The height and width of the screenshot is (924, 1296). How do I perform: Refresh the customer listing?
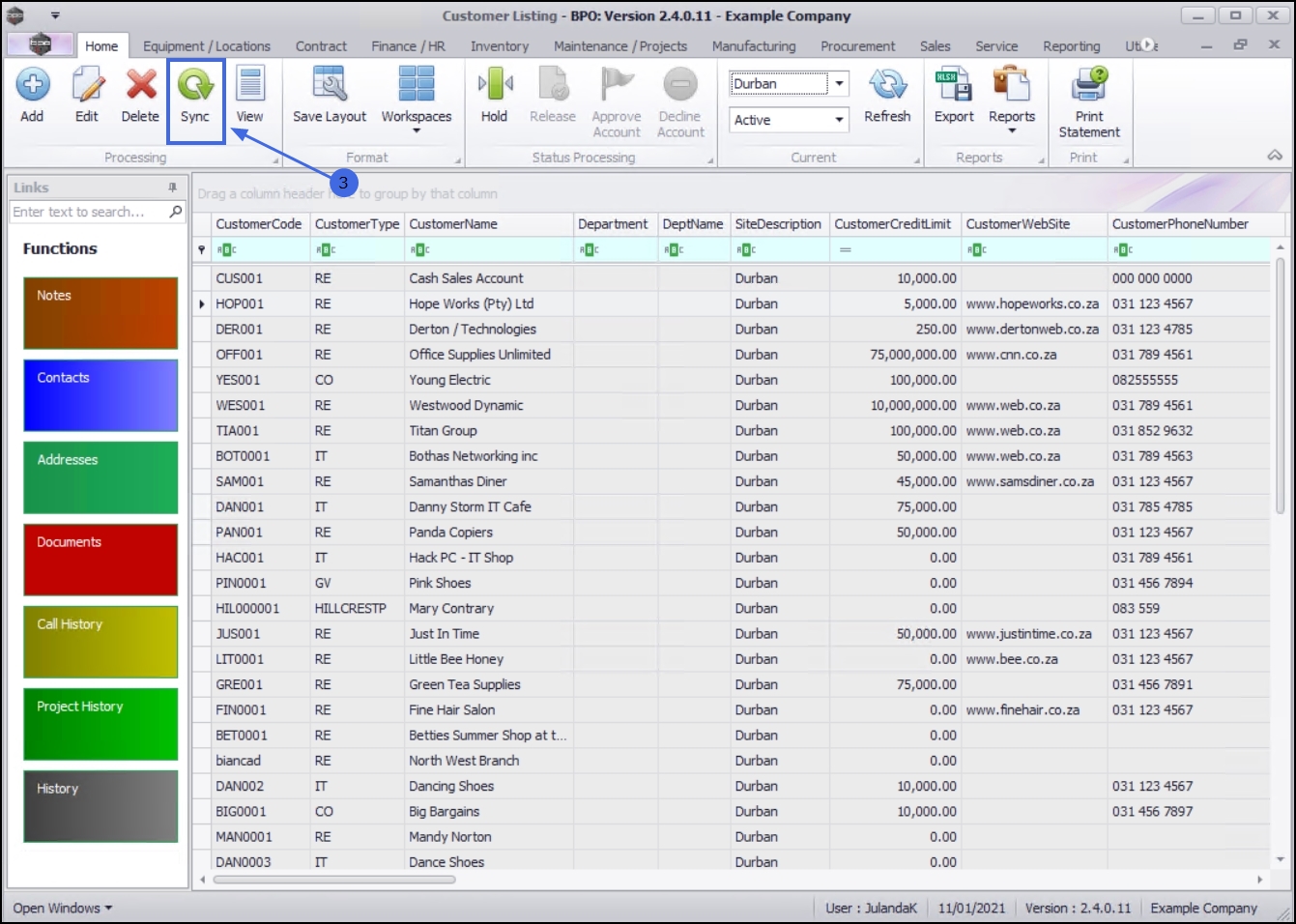click(887, 95)
